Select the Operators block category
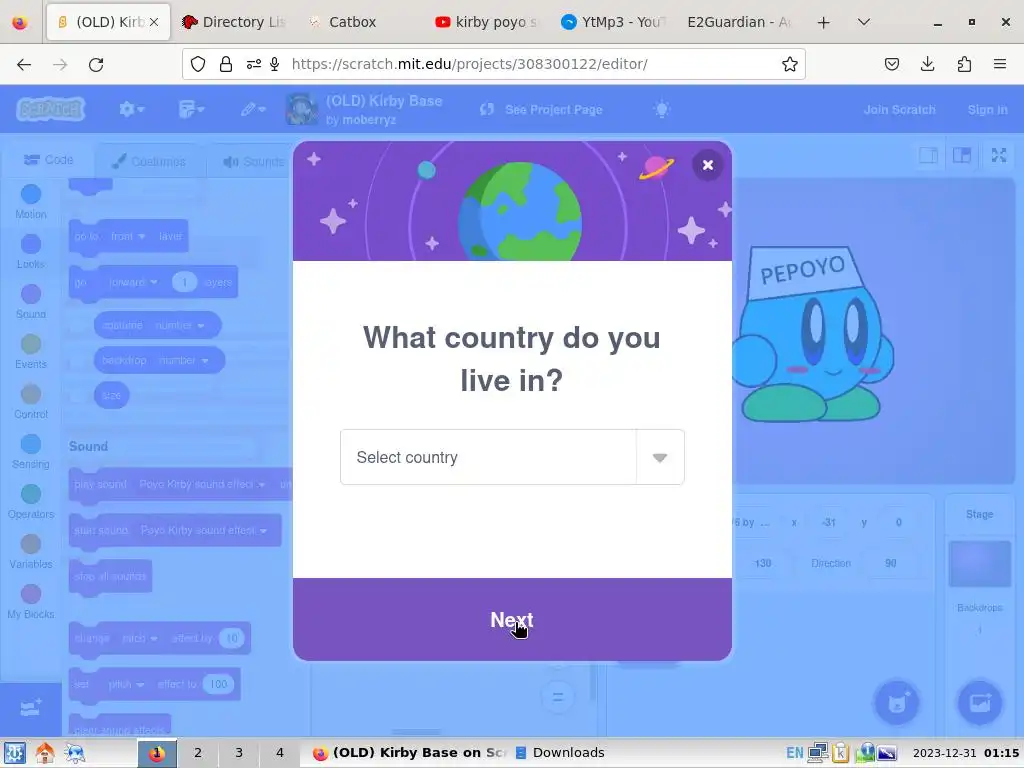1024x768 pixels. click(31, 502)
